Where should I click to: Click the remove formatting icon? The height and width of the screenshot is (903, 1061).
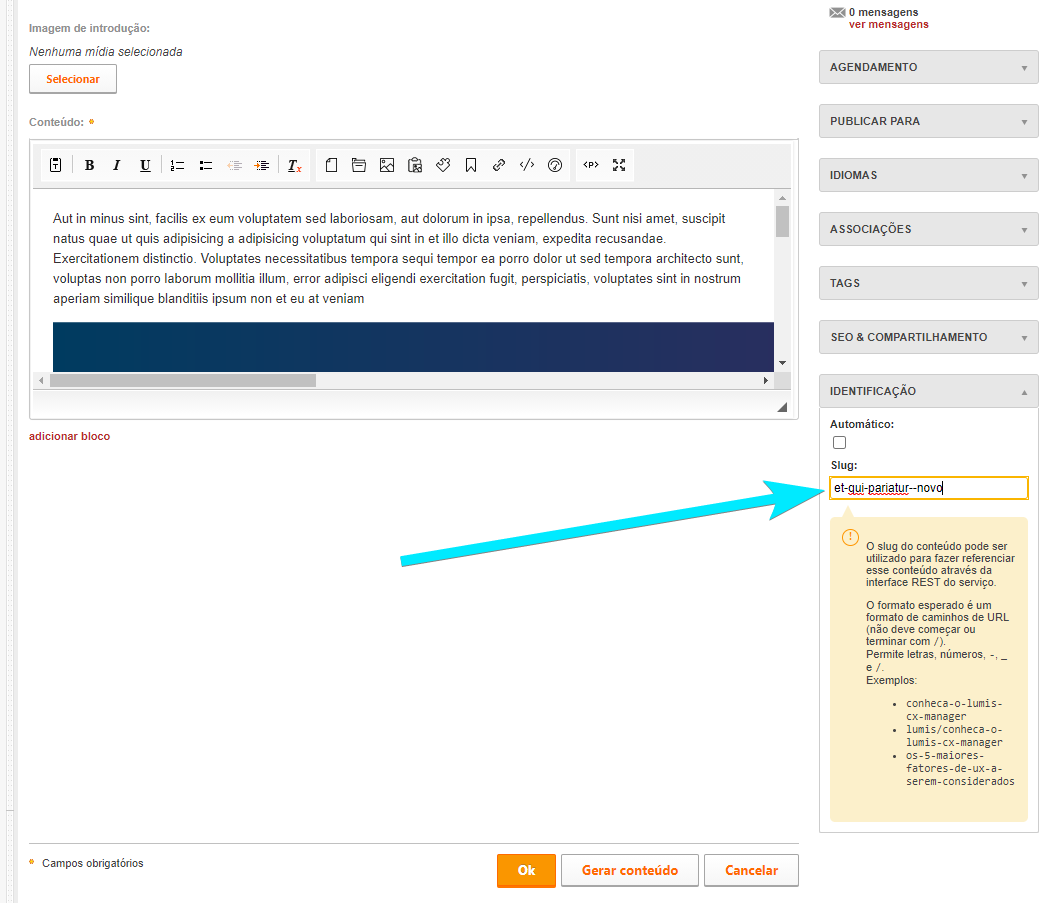(294, 165)
